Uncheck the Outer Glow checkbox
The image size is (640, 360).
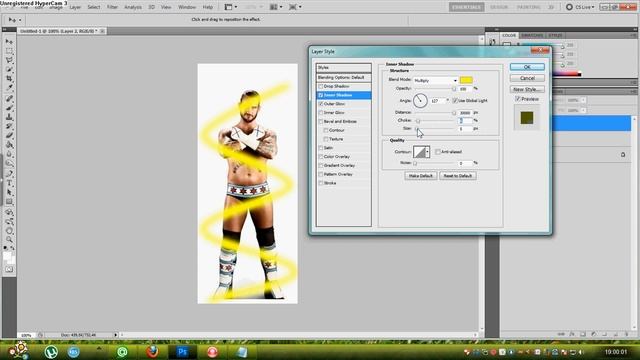[x=321, y=104]
